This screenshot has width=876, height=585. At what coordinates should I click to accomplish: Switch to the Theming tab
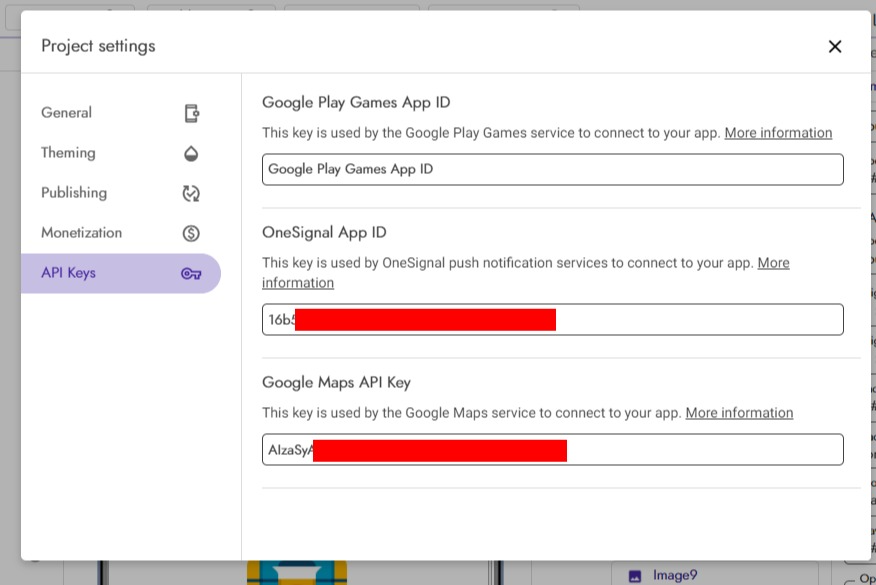pos(68,153)
